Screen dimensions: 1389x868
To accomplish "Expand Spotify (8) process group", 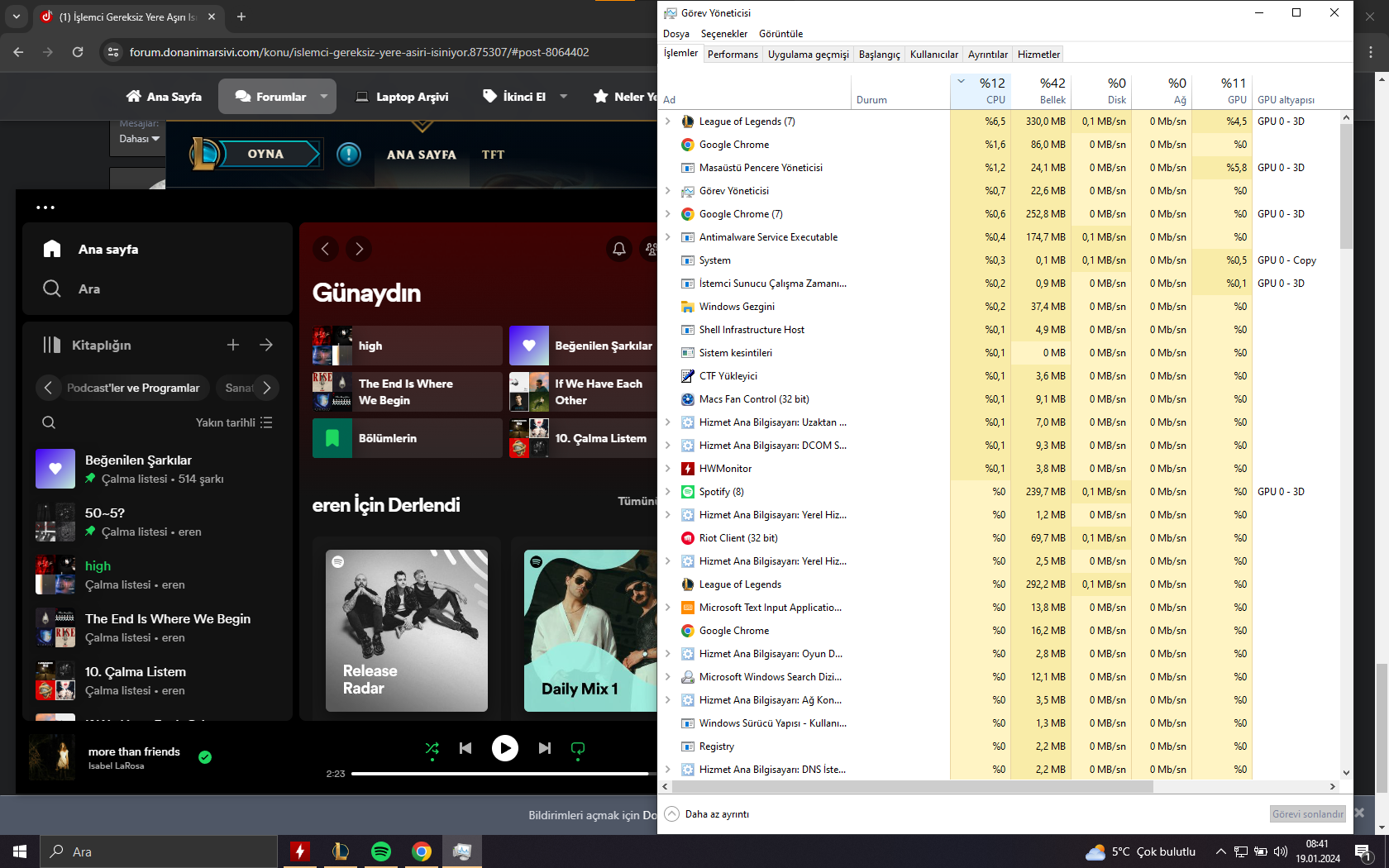I will (x=668, y=492).
